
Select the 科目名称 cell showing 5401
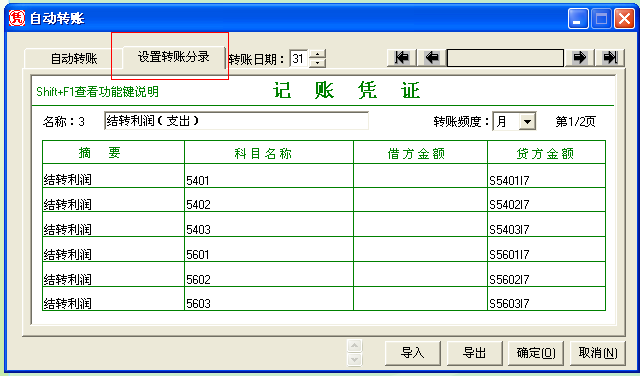pyautogui.click(x=269, y=176)
